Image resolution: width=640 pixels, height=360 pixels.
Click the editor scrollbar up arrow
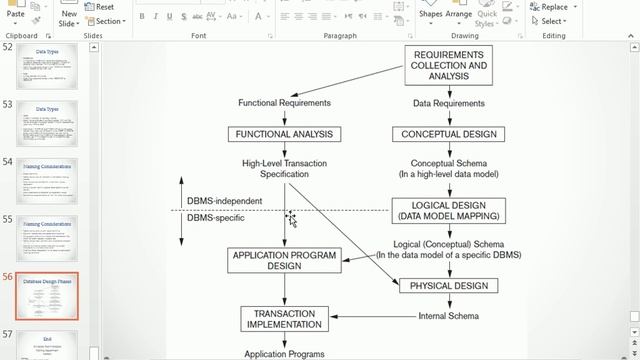[x=634, y=48]
